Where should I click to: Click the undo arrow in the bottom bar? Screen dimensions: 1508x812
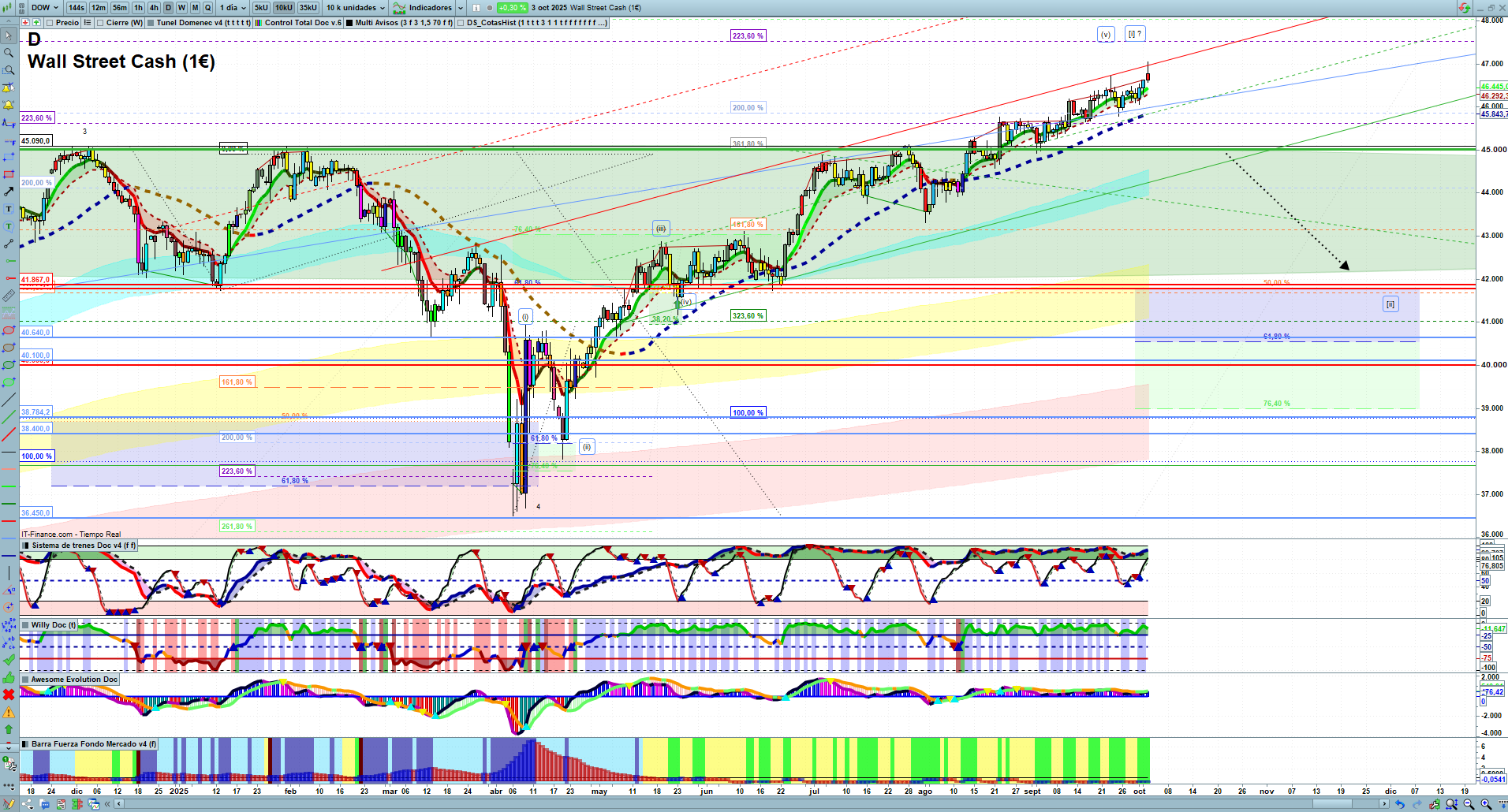(x=1400, y=804)
